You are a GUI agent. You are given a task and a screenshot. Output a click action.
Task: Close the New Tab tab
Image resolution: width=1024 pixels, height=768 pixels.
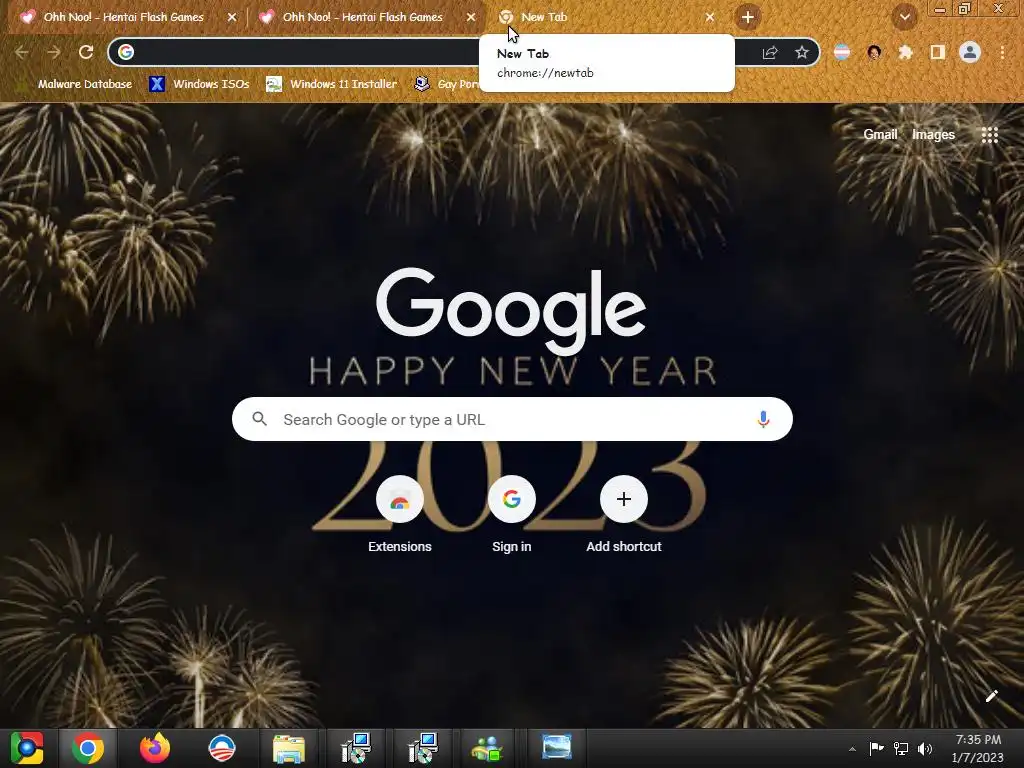(x=710, y=17)
